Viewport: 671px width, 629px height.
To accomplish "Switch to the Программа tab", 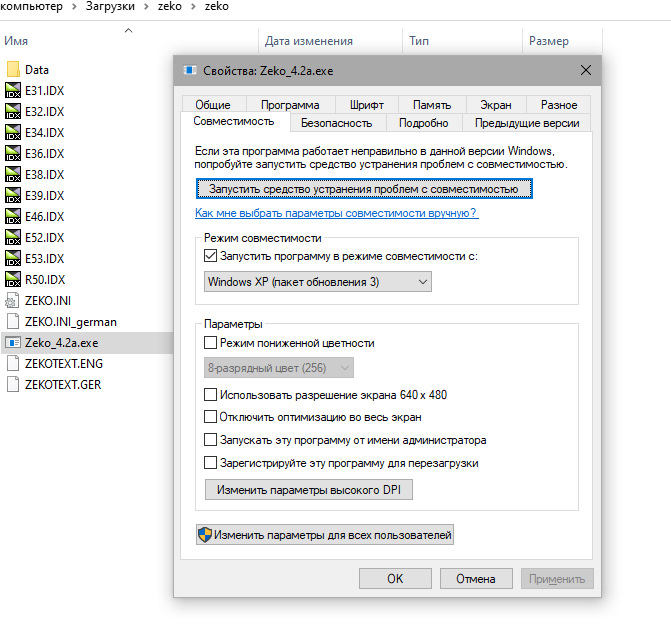I will click(x=290, y=105).
